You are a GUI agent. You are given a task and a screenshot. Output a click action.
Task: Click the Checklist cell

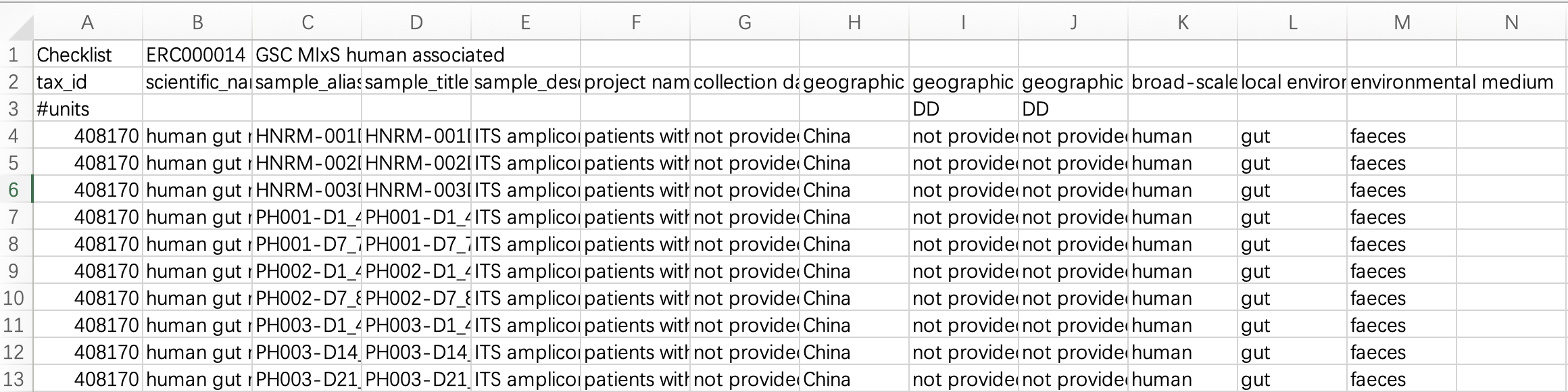(x=87, y=55)
